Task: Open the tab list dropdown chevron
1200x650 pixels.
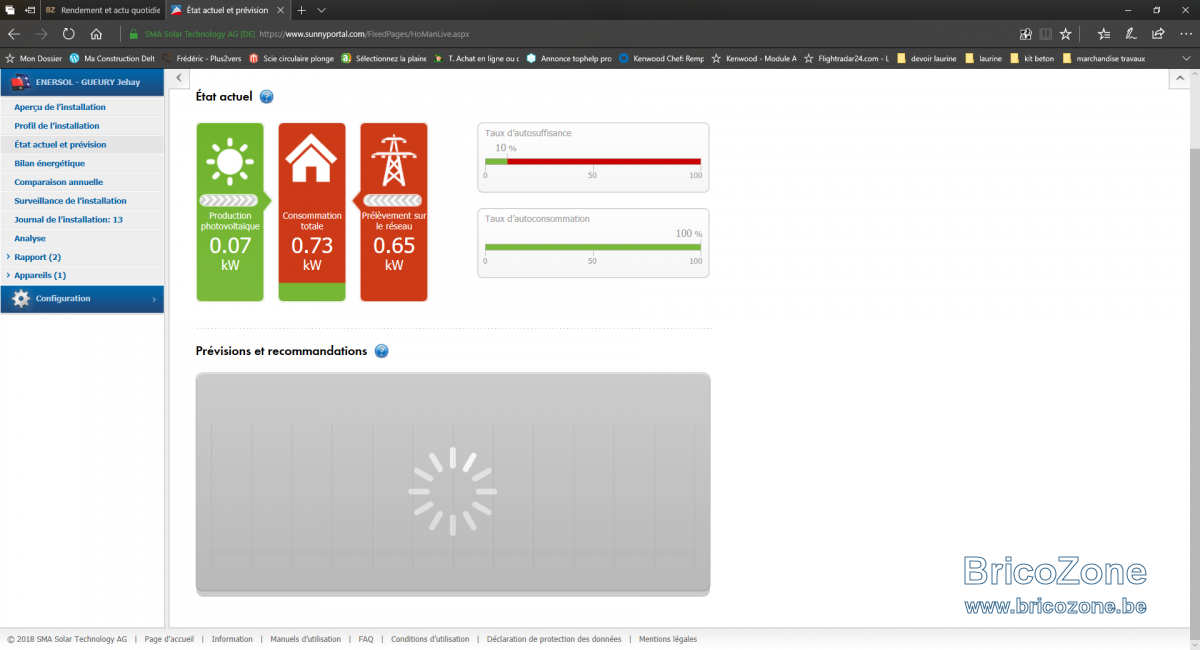Action: [321, 10]
